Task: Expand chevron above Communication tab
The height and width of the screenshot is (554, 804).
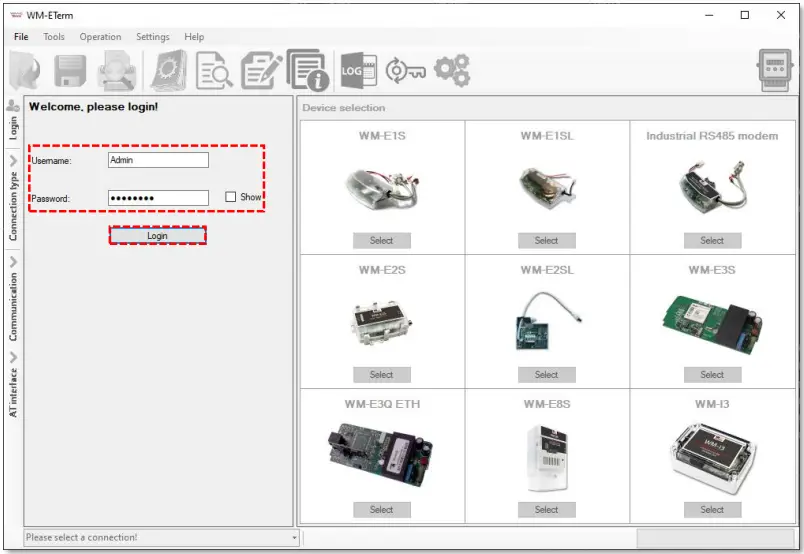Action: [x=13, y=262]
